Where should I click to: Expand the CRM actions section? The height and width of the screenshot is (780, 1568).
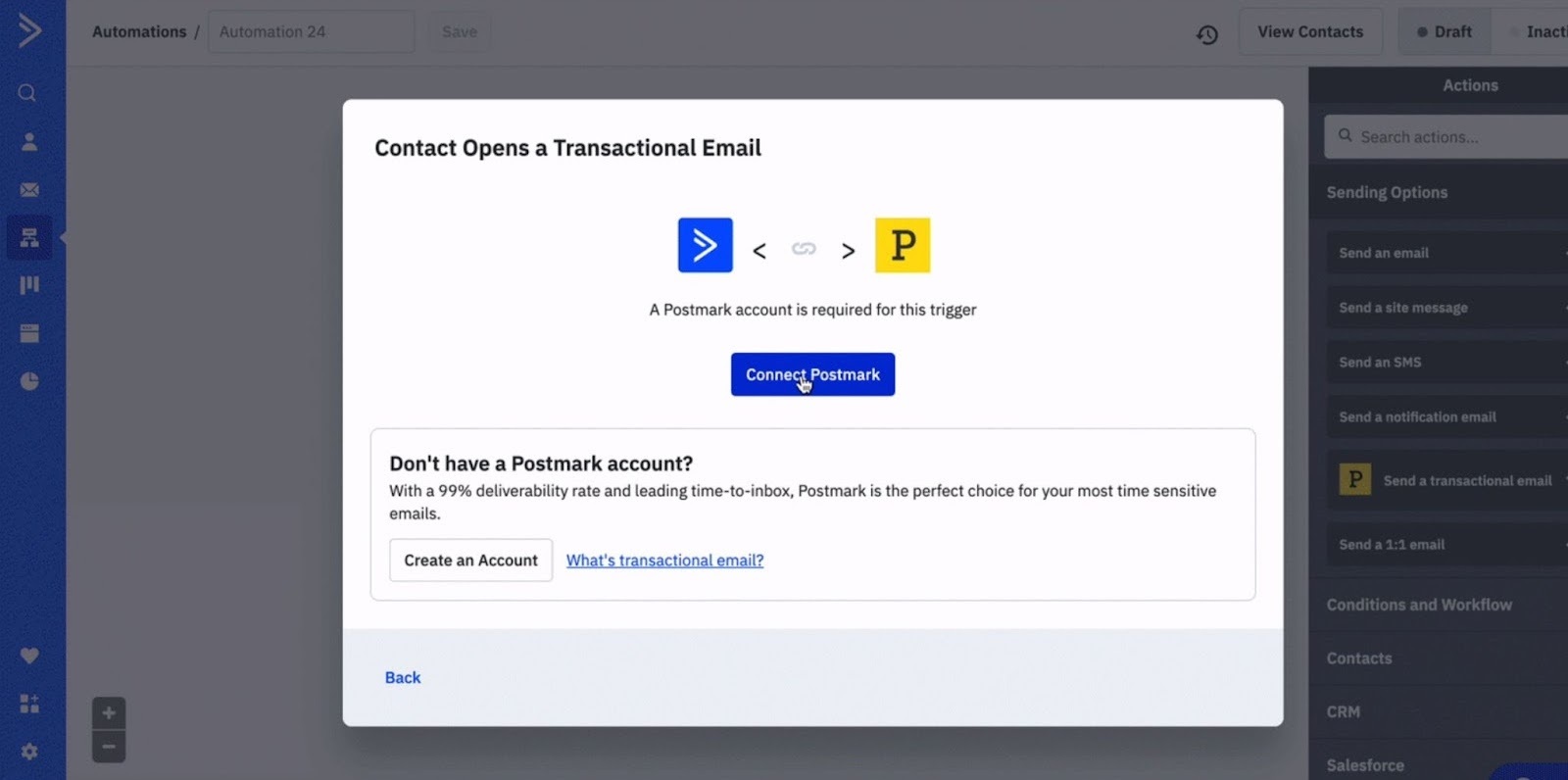tap(1344, 712)
